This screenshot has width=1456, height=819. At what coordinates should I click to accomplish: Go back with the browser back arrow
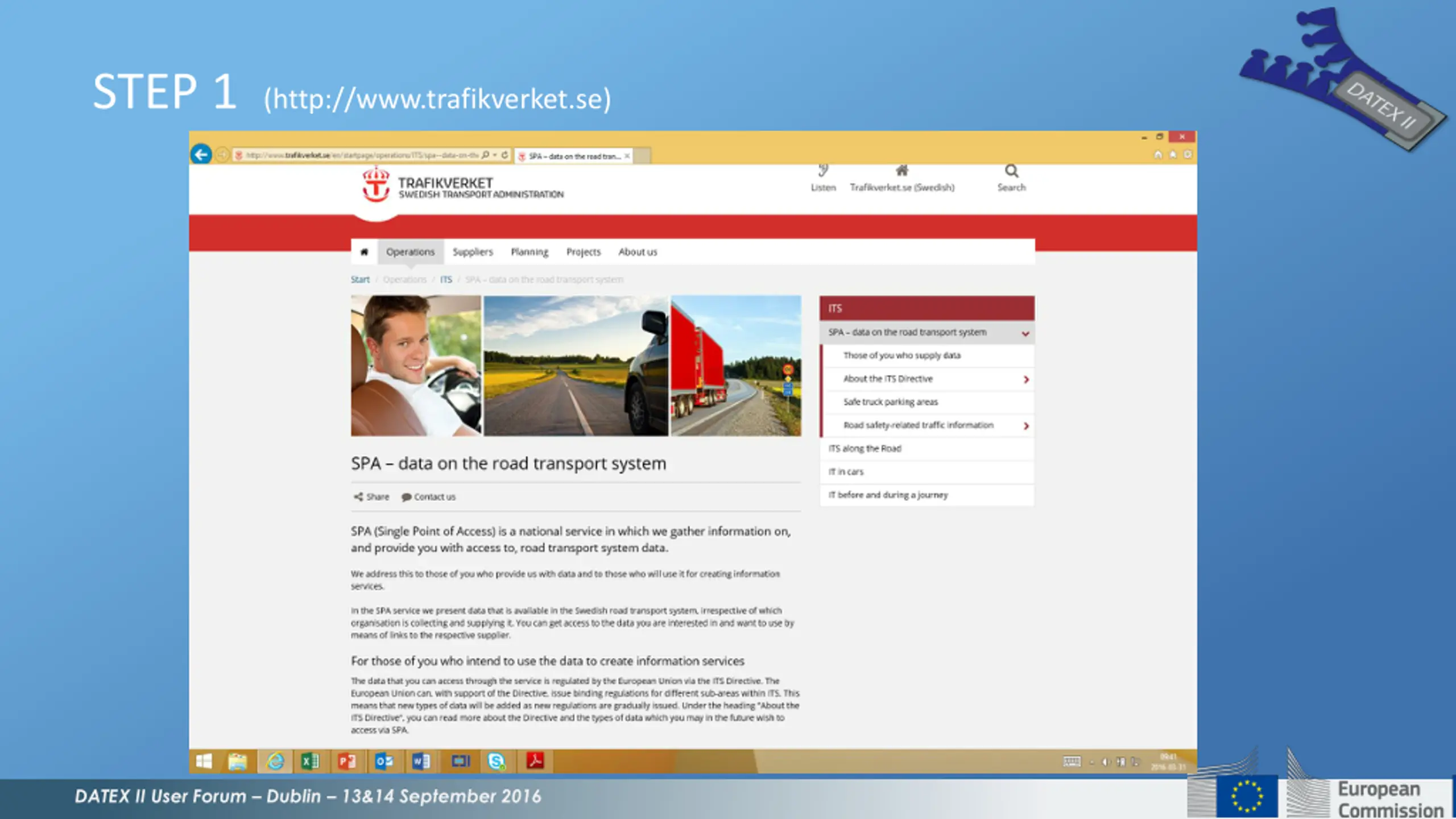[x=201, y=154]
